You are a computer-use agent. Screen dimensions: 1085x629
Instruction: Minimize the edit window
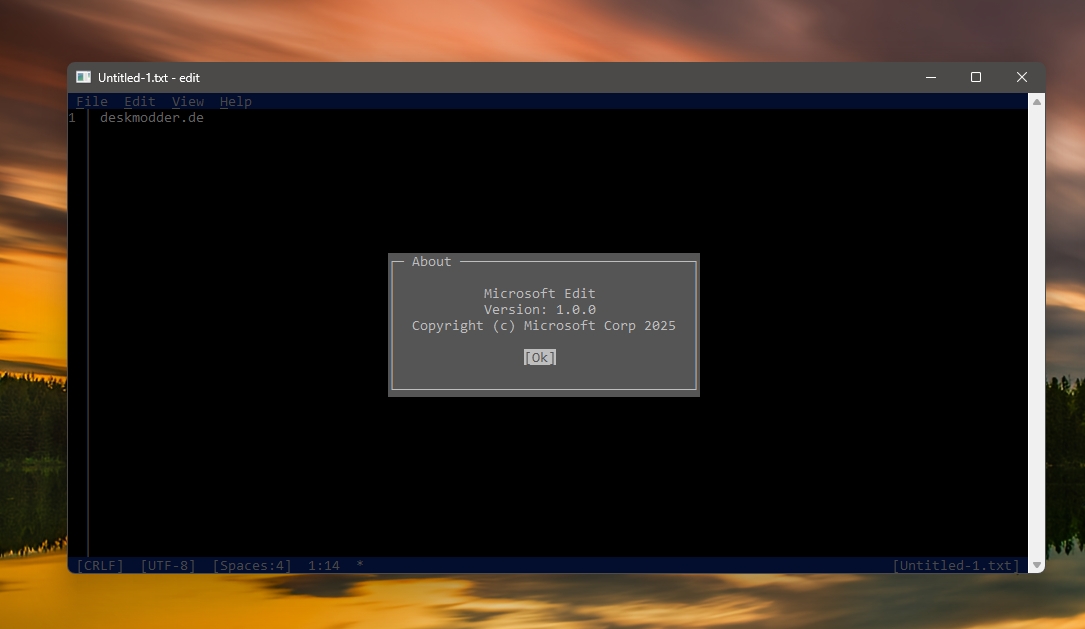pos(931,78)
